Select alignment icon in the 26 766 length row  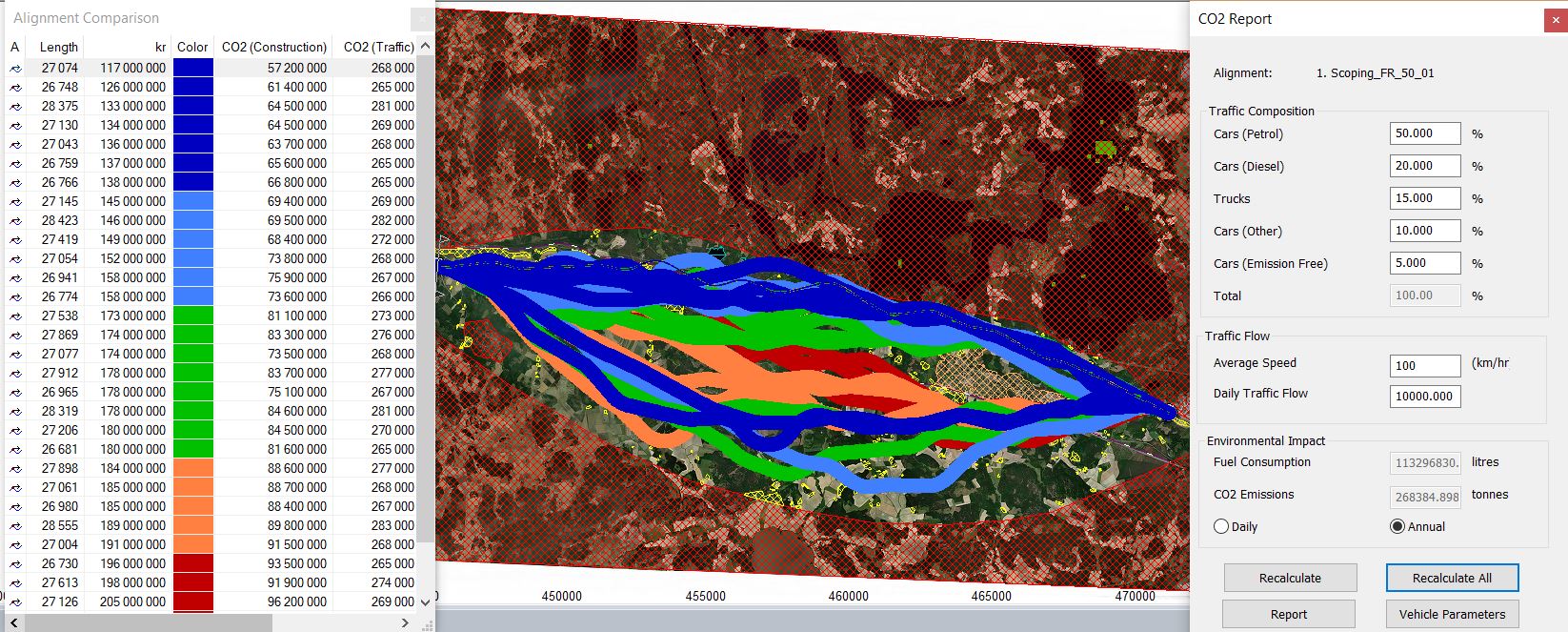pyautogui.click(x=15, y=183)
